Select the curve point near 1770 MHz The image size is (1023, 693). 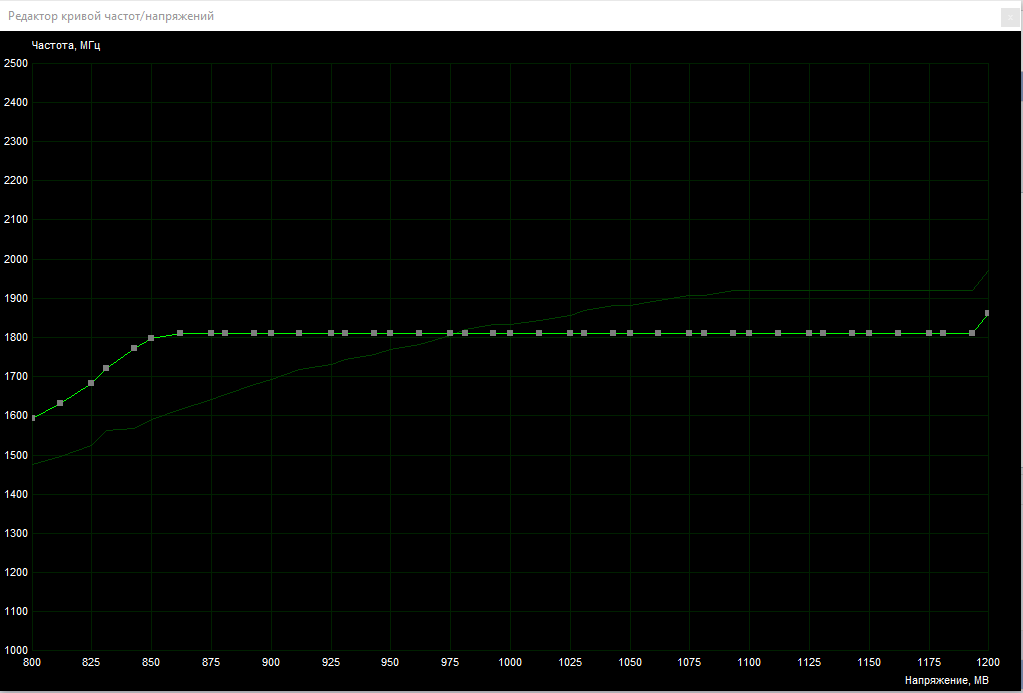[134, 348]
